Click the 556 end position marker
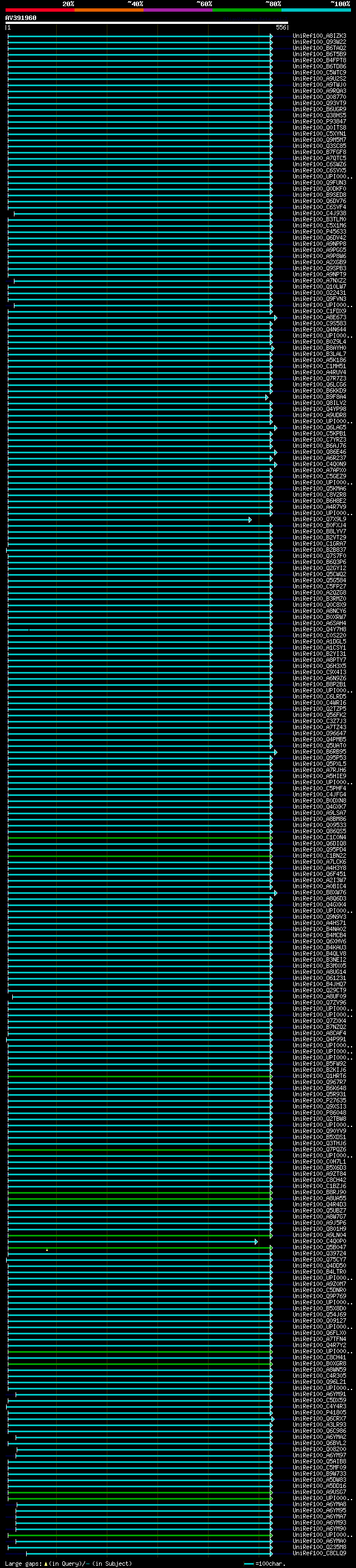This screenshot has height=1568, width=356. (280, 28)
